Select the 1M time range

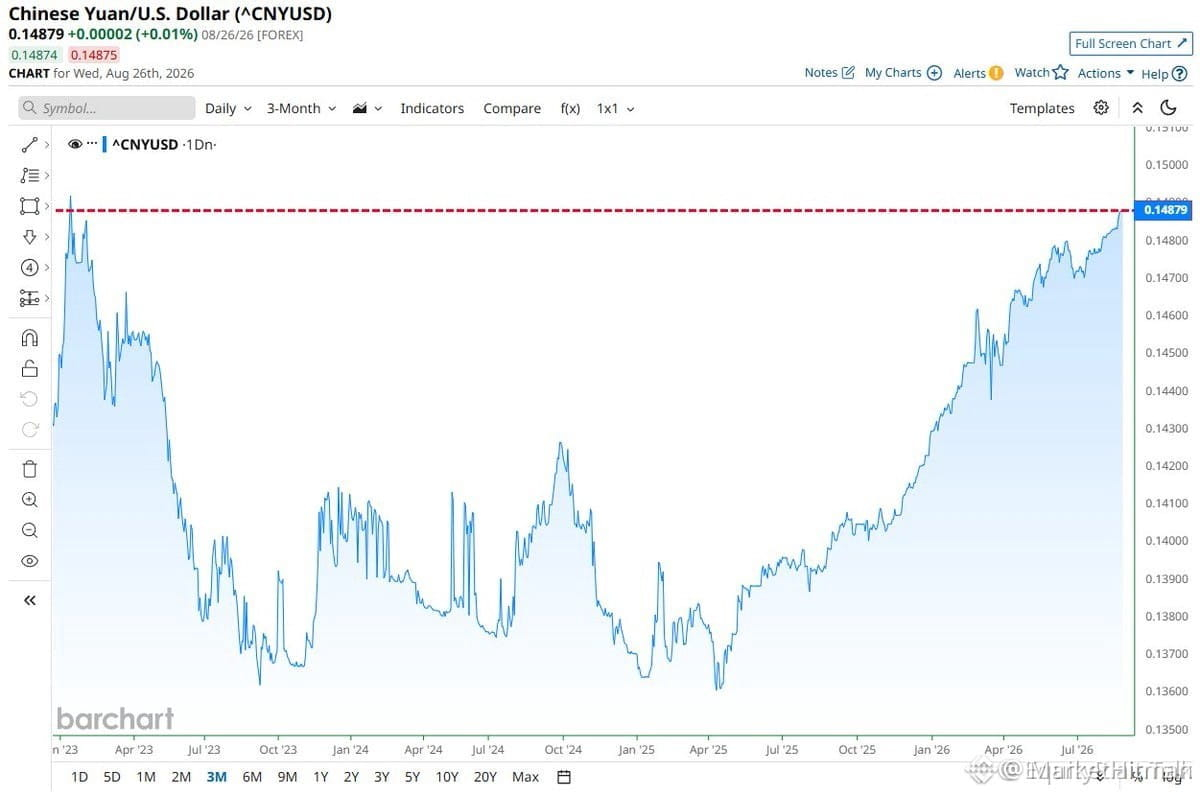point(146,777)
